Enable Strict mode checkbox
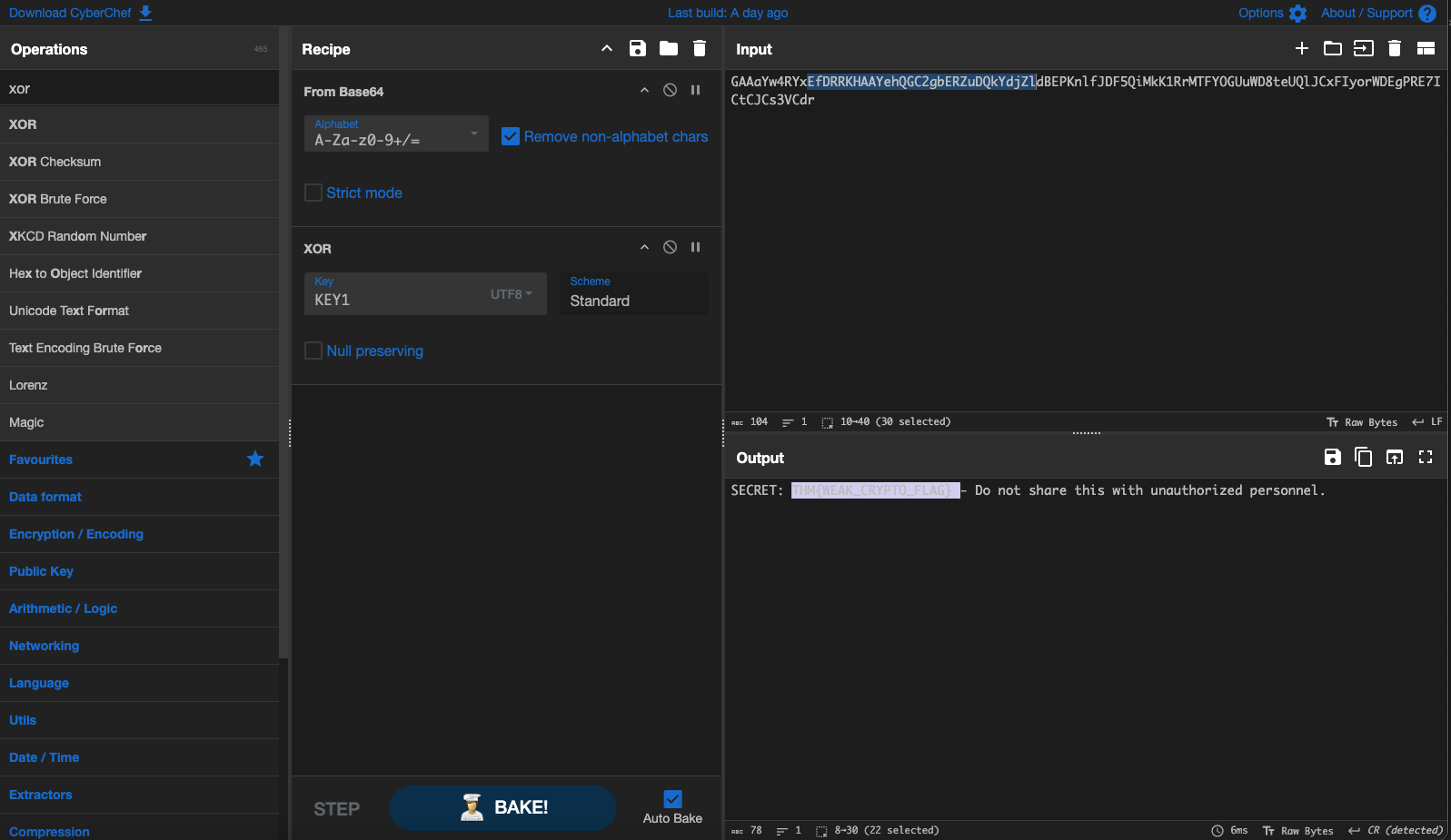 click(313, 193)
